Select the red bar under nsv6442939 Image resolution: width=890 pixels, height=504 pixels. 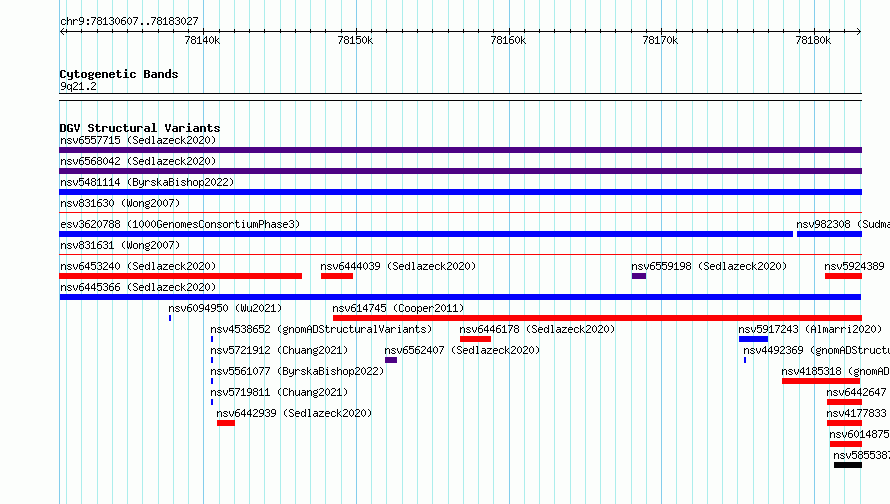[x=225, y=423]
